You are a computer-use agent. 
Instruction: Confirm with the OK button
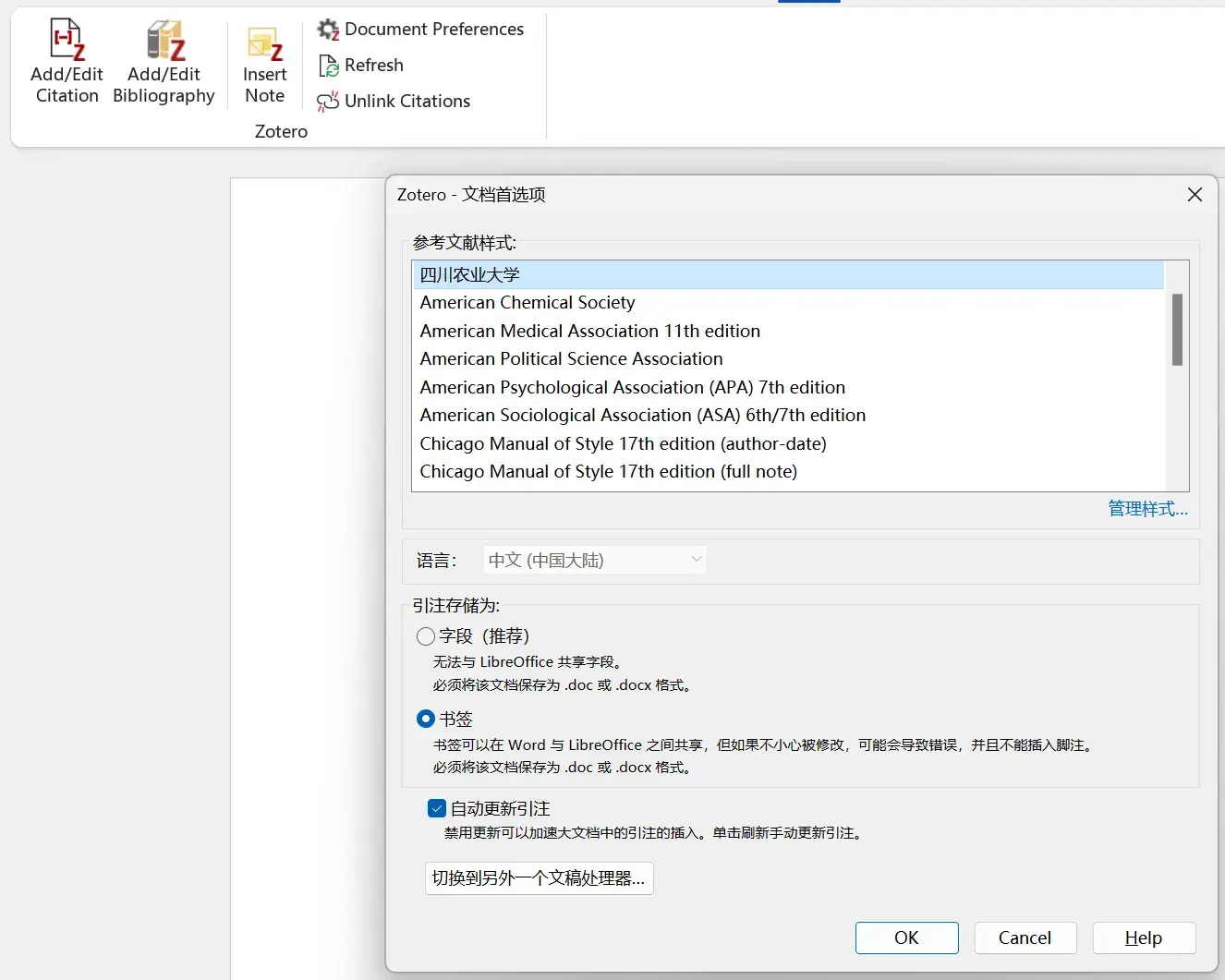click(906, 938)
